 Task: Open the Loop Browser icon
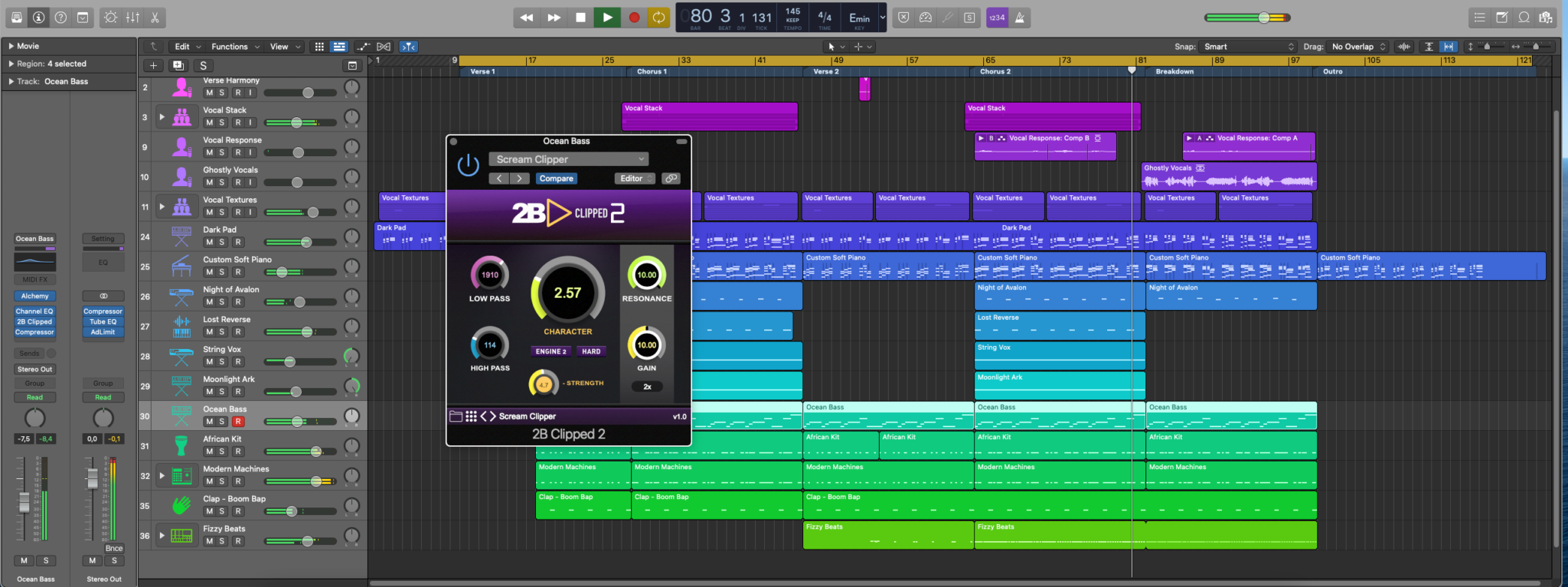click(1524, 18)
